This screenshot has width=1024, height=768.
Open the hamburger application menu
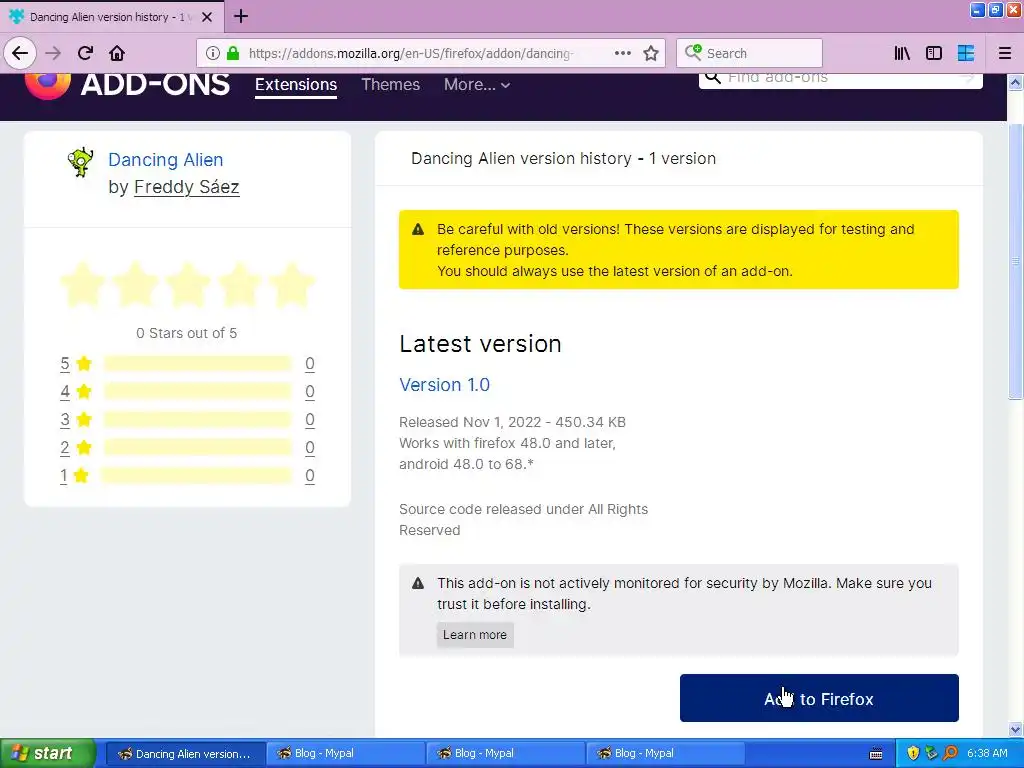point(1005,53)
